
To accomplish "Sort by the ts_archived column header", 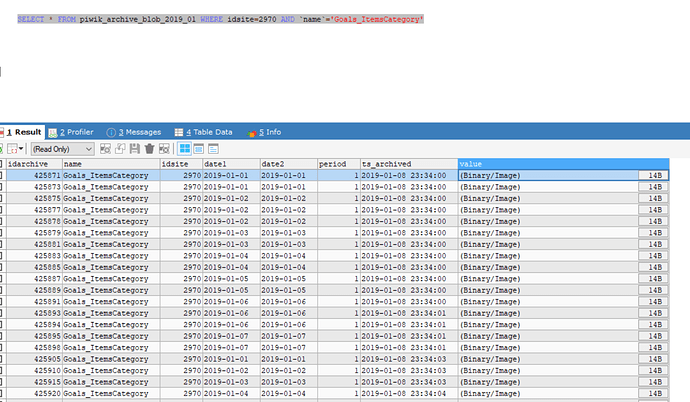I will [409, 164].
